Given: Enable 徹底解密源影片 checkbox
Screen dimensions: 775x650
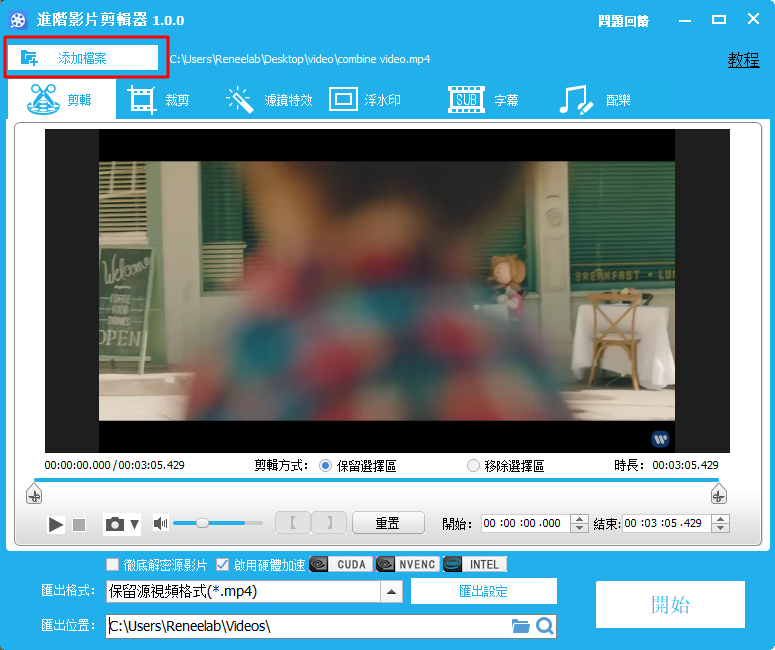Looking at the screenshot, I should coord(113,564).
